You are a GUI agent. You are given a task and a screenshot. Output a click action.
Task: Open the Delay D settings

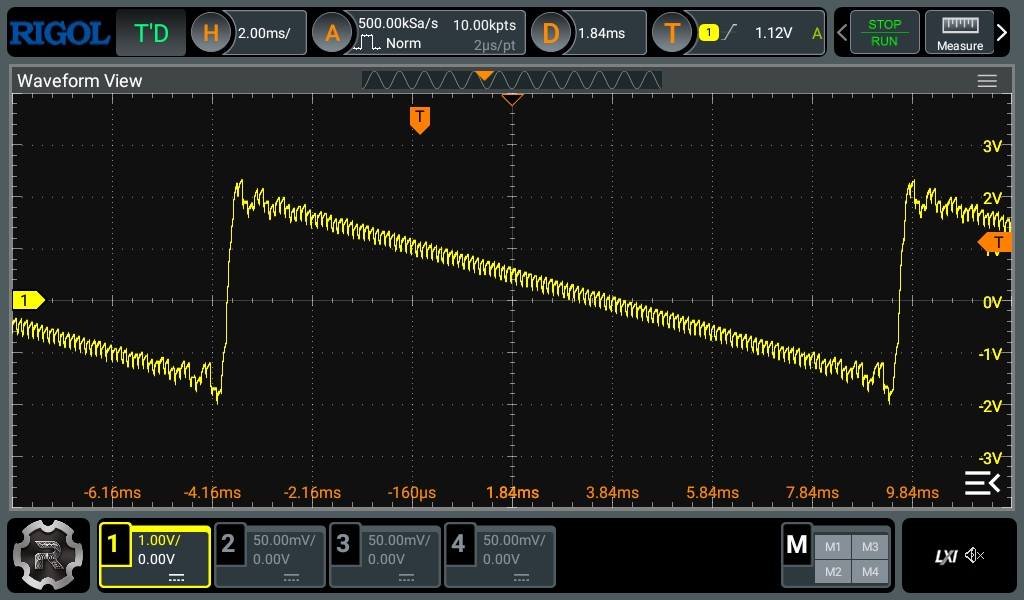coord(551,33)
